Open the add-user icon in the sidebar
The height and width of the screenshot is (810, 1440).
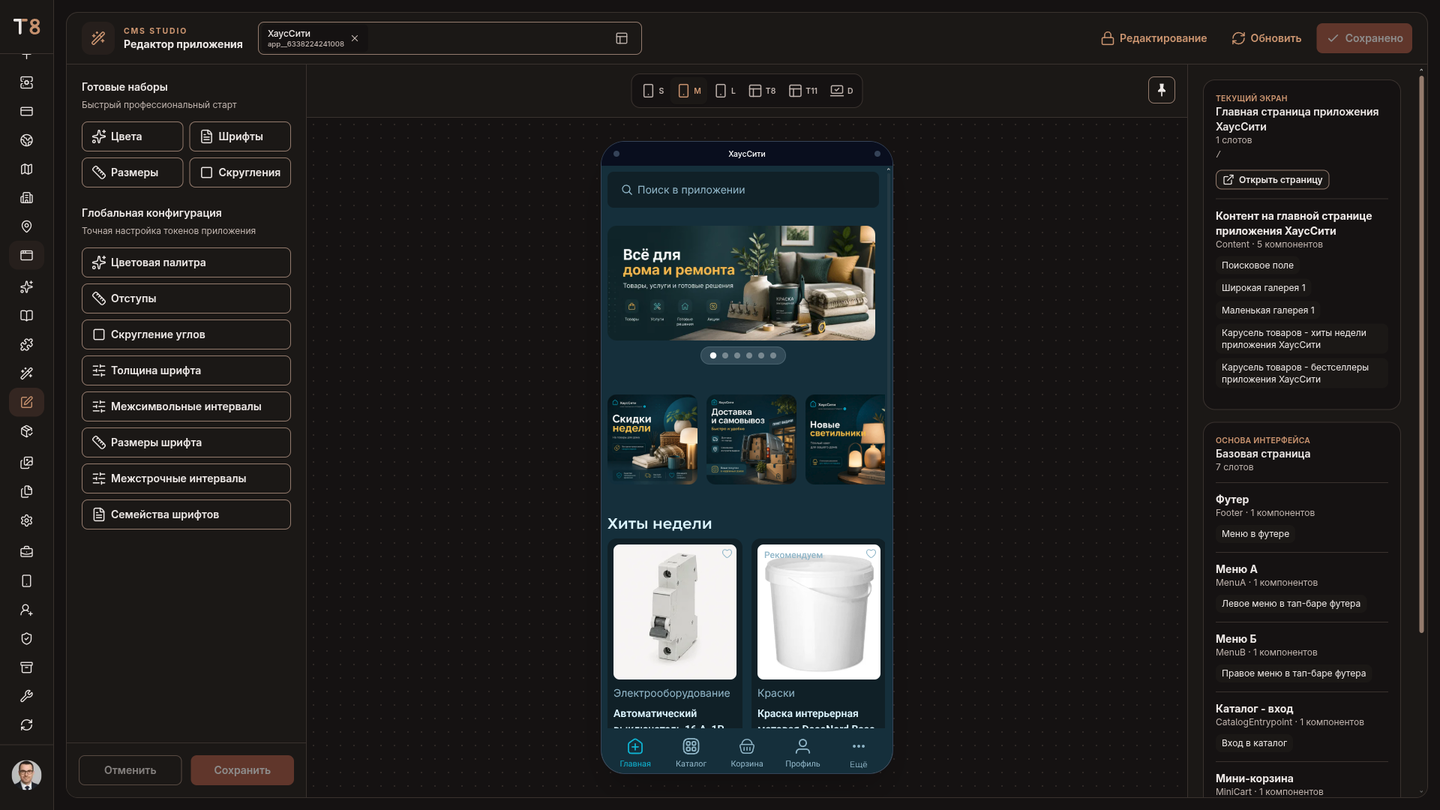(27, 609)
